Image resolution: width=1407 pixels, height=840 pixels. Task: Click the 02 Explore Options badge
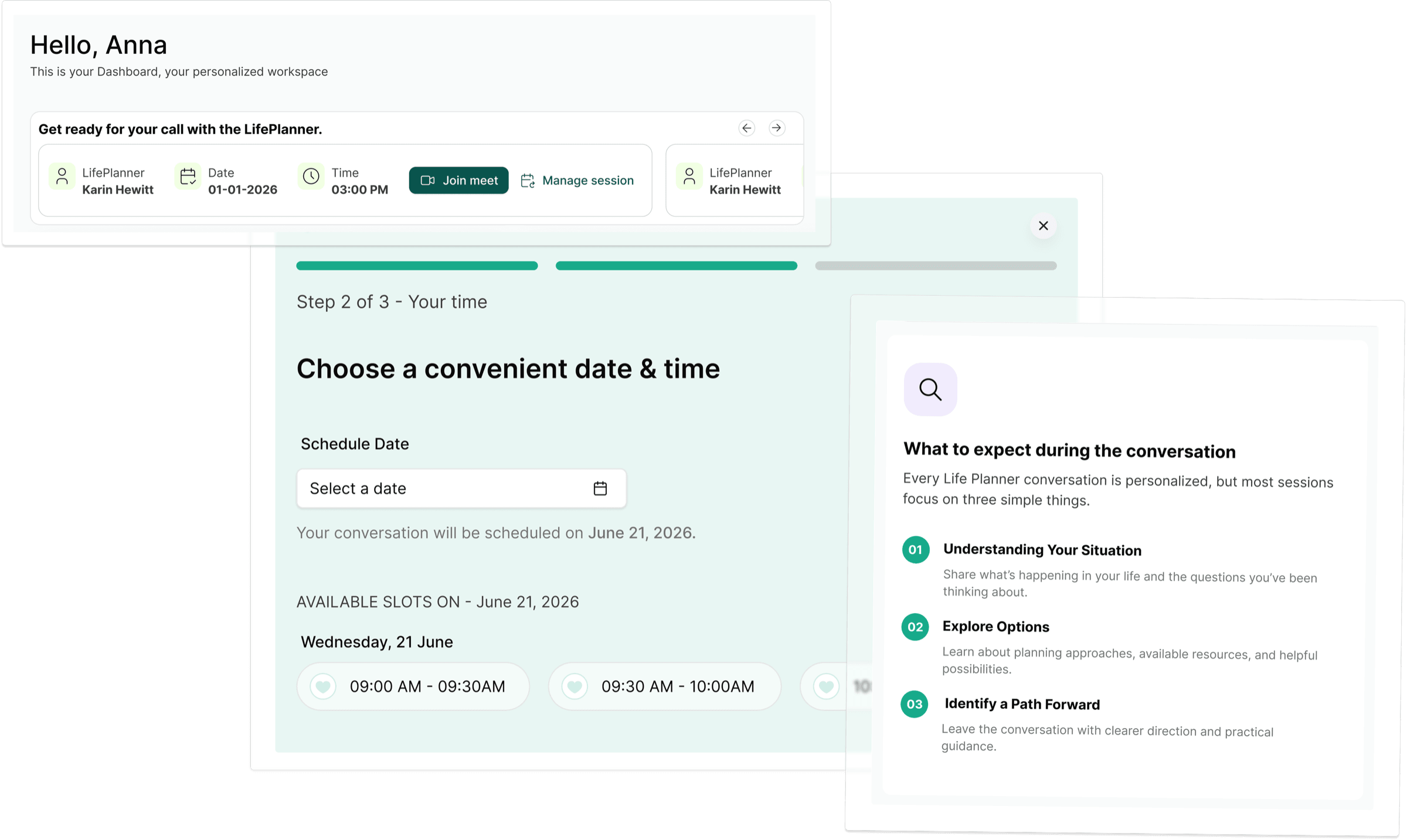tap(915, 627)
